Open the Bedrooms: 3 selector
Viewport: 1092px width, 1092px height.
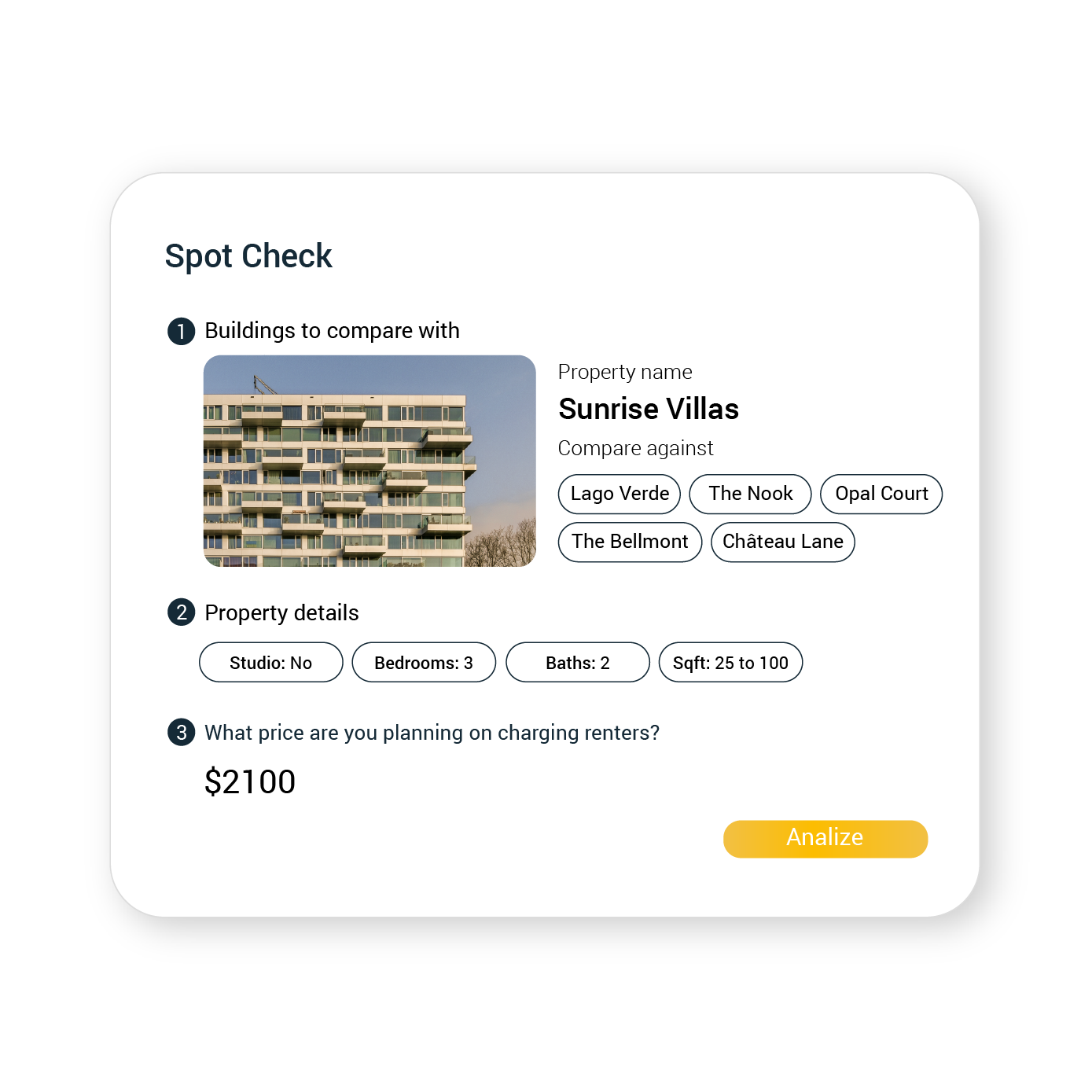point(424,662)
